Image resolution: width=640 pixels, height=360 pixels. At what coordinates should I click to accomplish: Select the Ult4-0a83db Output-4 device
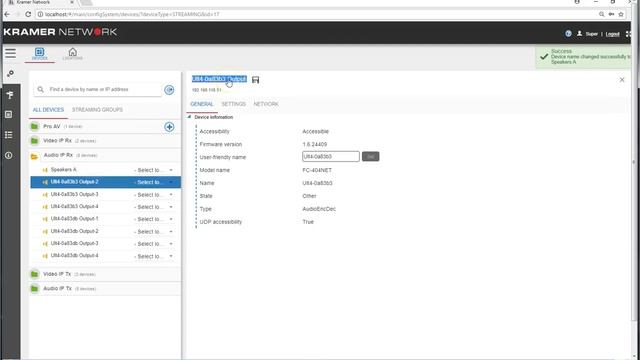(74, 256)
